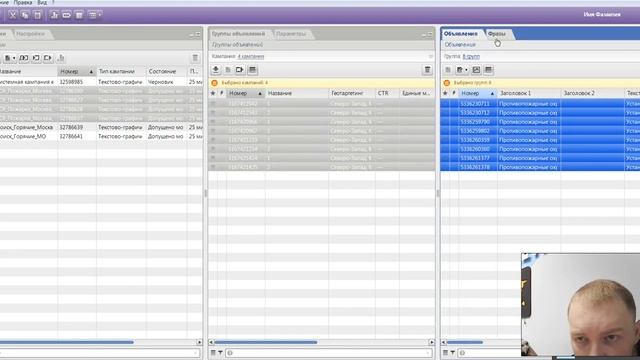Select the campaign row numbered 32598985
Screen dimensions: 640x360
(x=101, y=82)
